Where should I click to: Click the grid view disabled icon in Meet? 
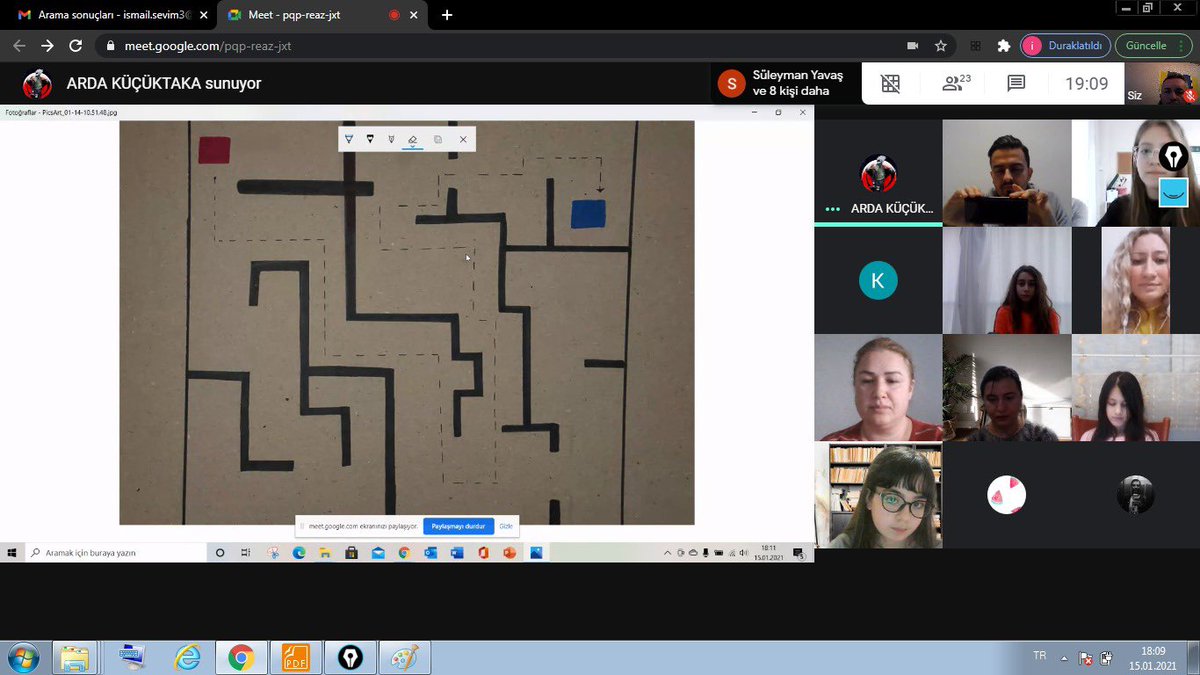click(890, 83)
